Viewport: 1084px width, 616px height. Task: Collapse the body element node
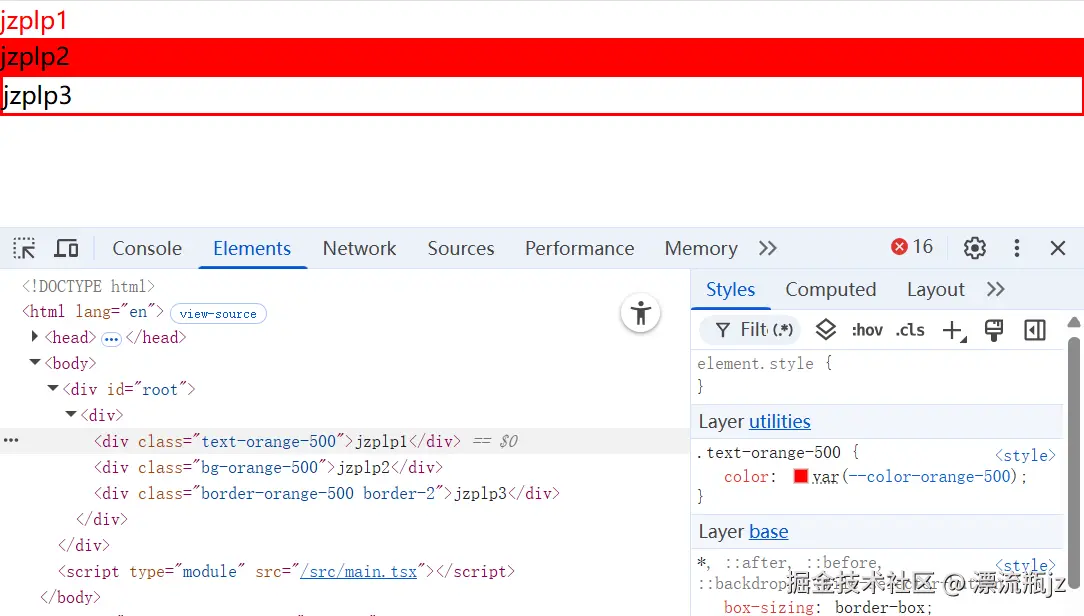(35, 362)
